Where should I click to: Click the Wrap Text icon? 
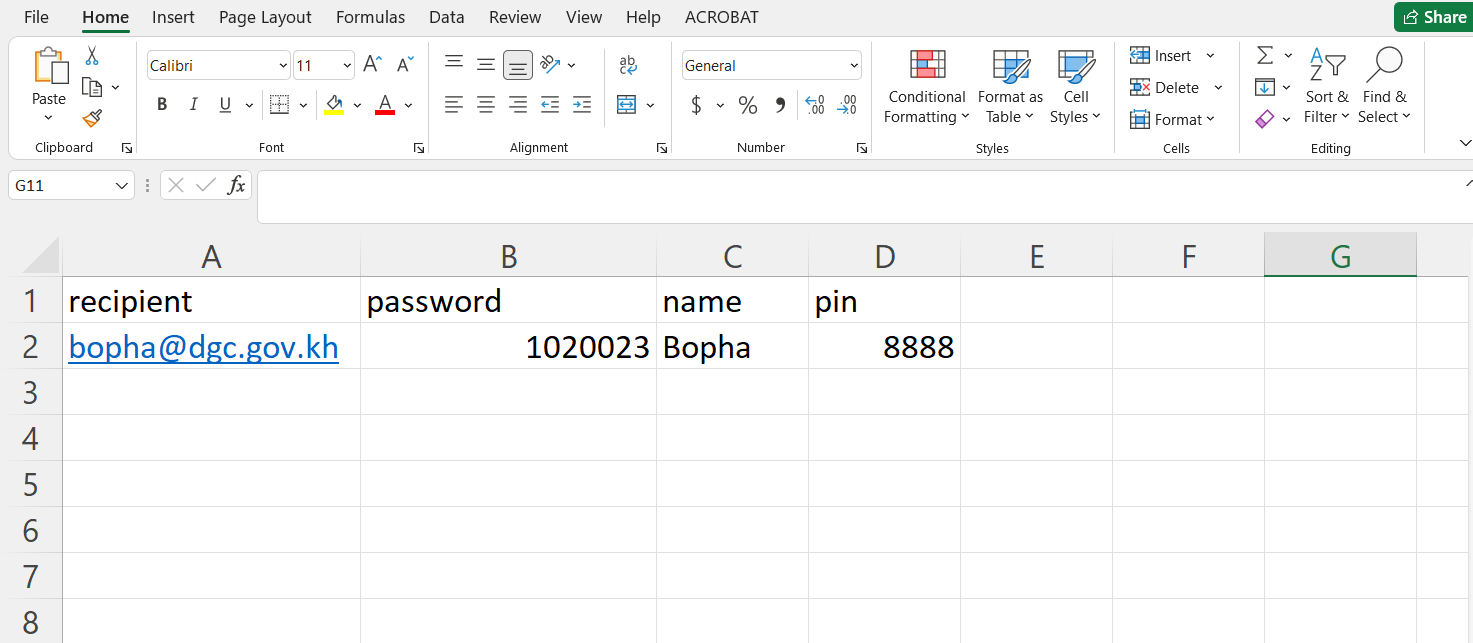coord(628,65)
